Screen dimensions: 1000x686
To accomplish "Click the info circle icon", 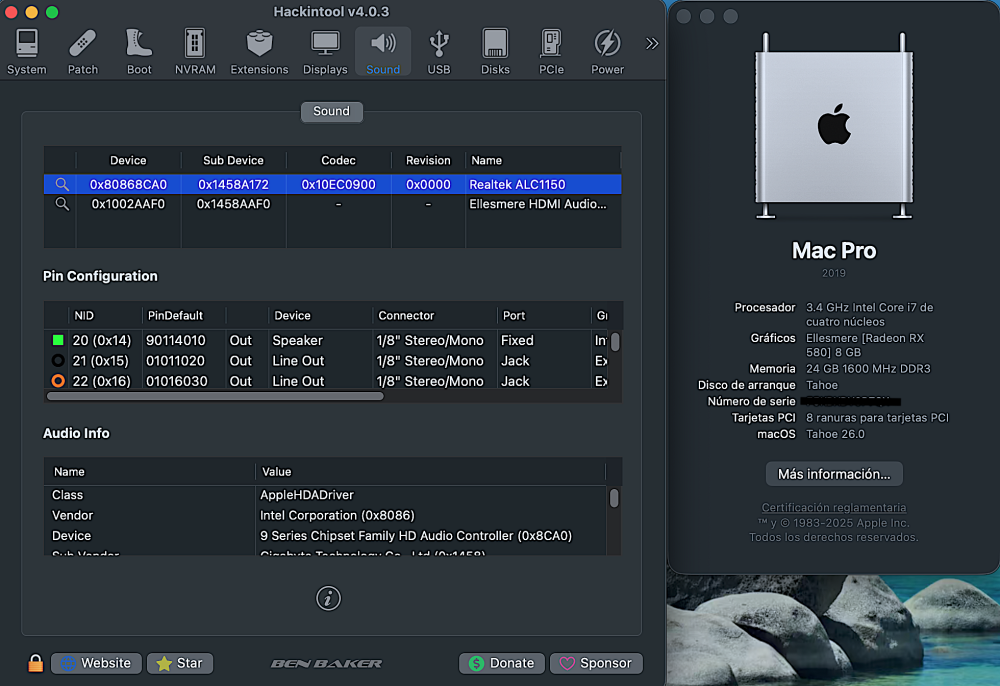I will [x=328, y=598].
